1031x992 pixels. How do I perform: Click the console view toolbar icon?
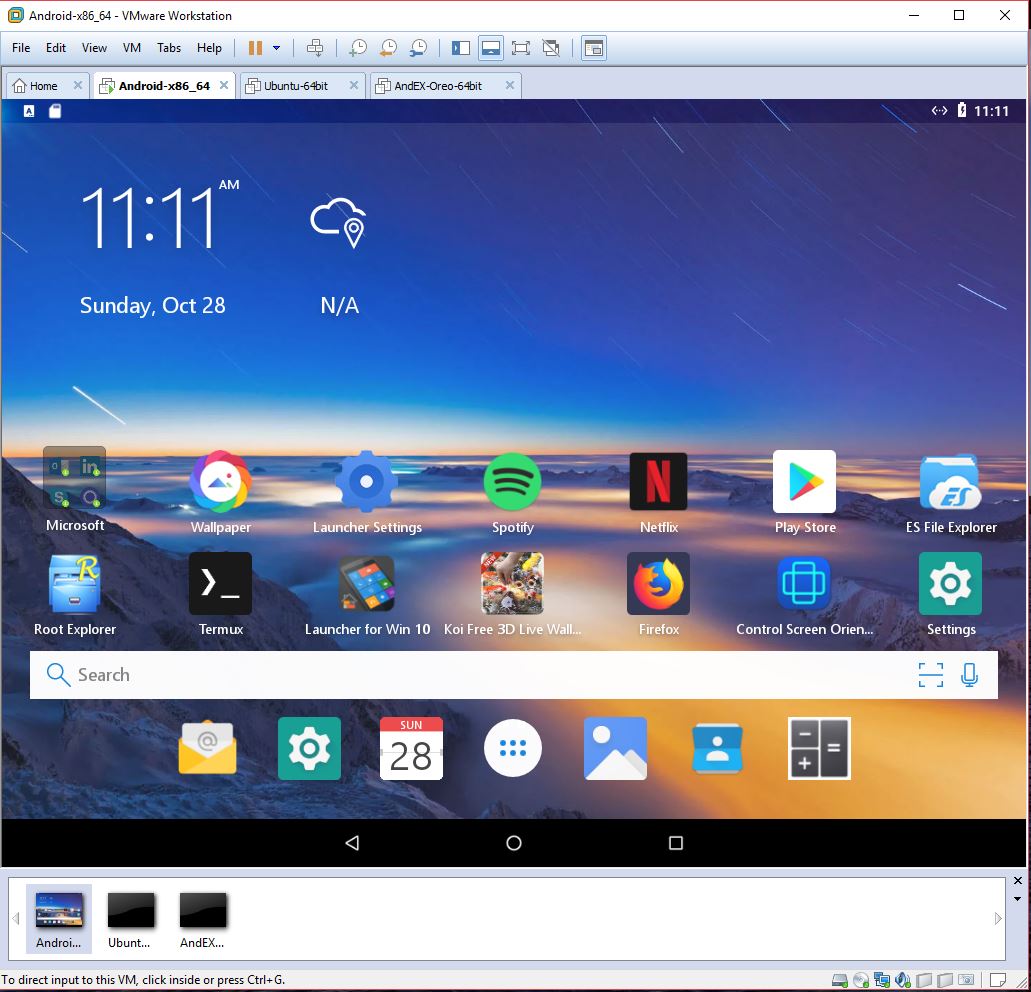(594, 48)
